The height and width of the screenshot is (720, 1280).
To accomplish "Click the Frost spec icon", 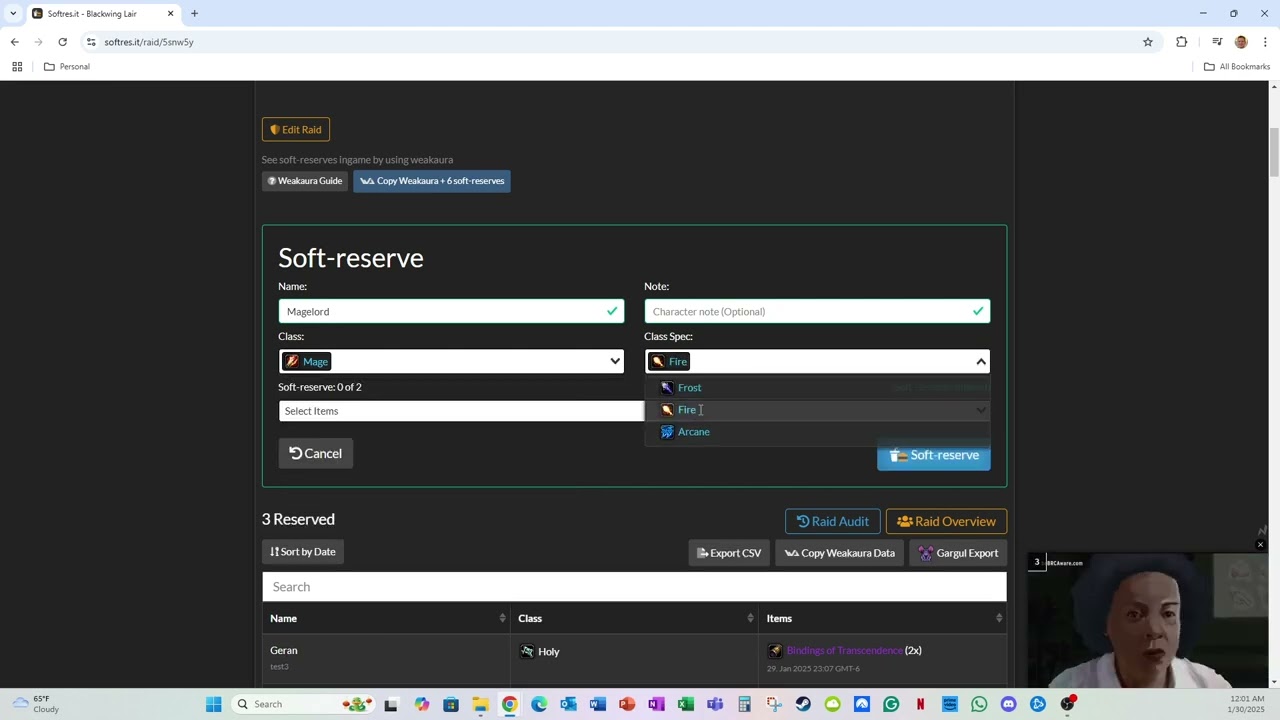I will point(667,388).
